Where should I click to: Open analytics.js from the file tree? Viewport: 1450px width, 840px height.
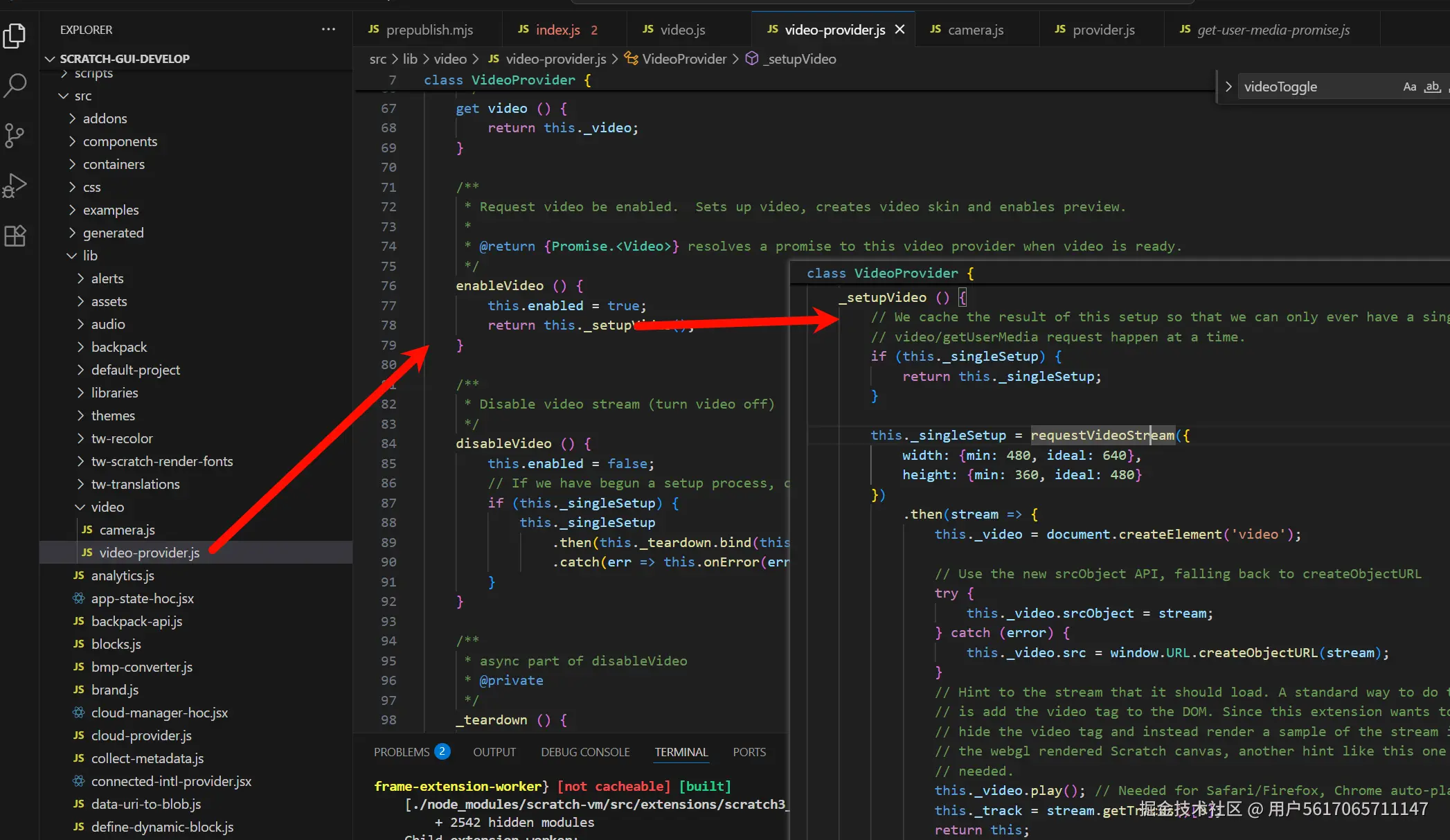(123, 575)
